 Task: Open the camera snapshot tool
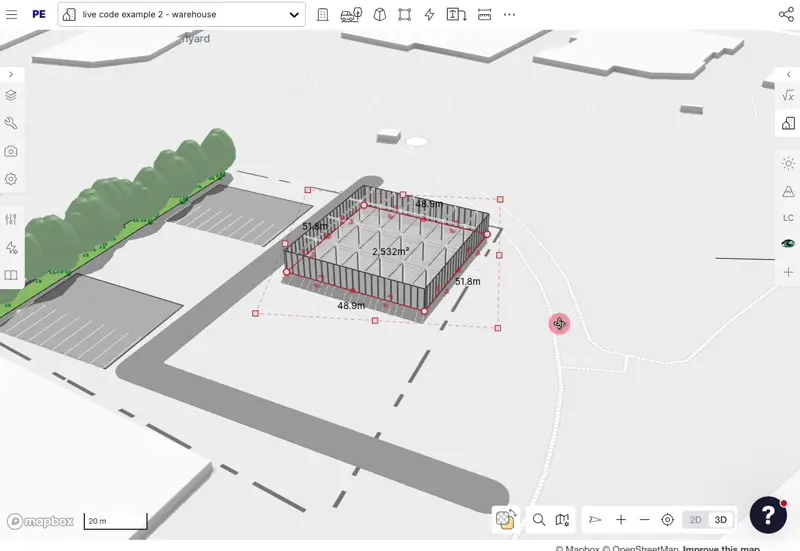click(x=11, y=151)
